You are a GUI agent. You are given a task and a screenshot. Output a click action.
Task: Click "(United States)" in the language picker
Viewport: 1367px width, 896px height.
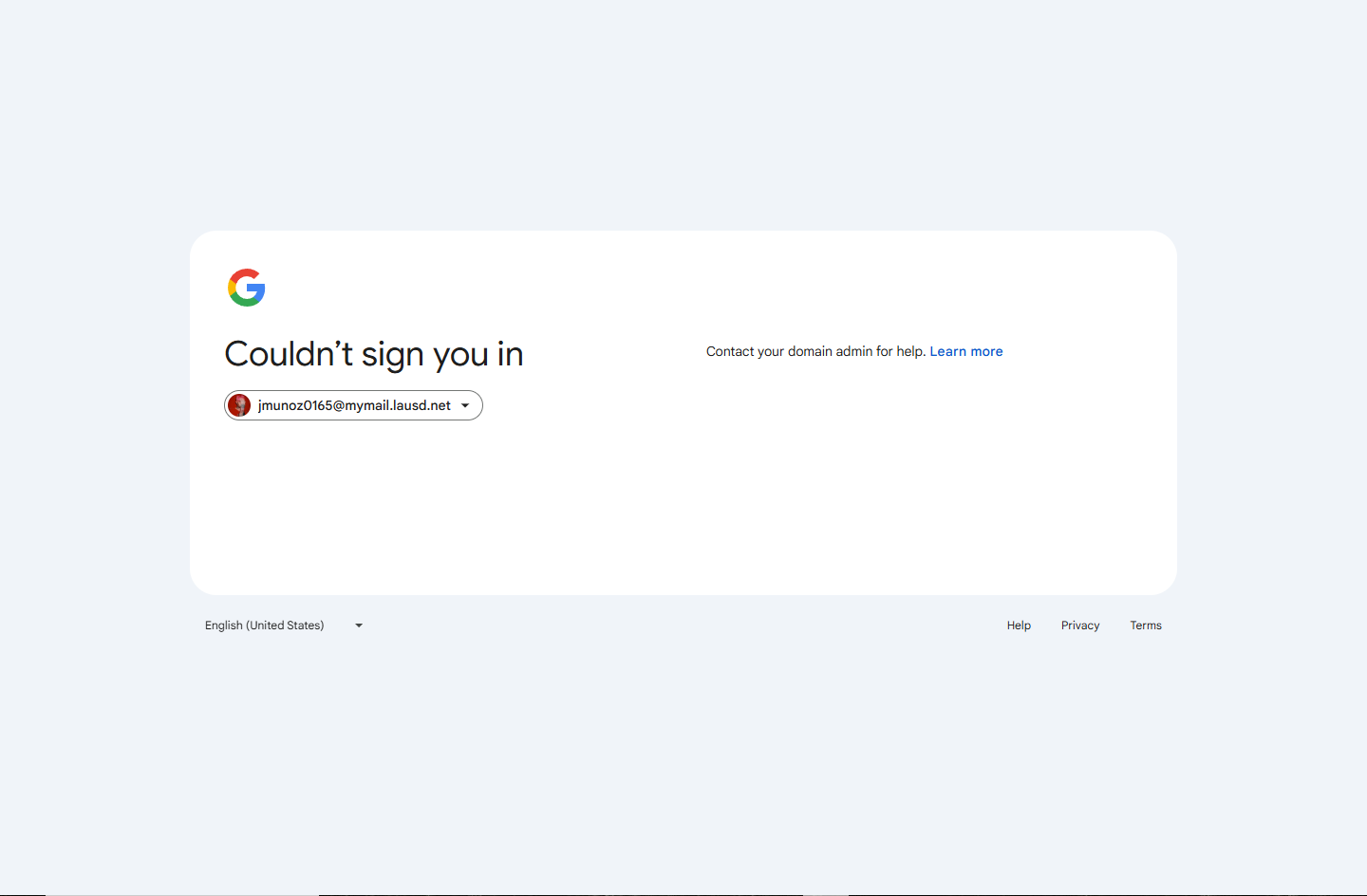point(285,625)
